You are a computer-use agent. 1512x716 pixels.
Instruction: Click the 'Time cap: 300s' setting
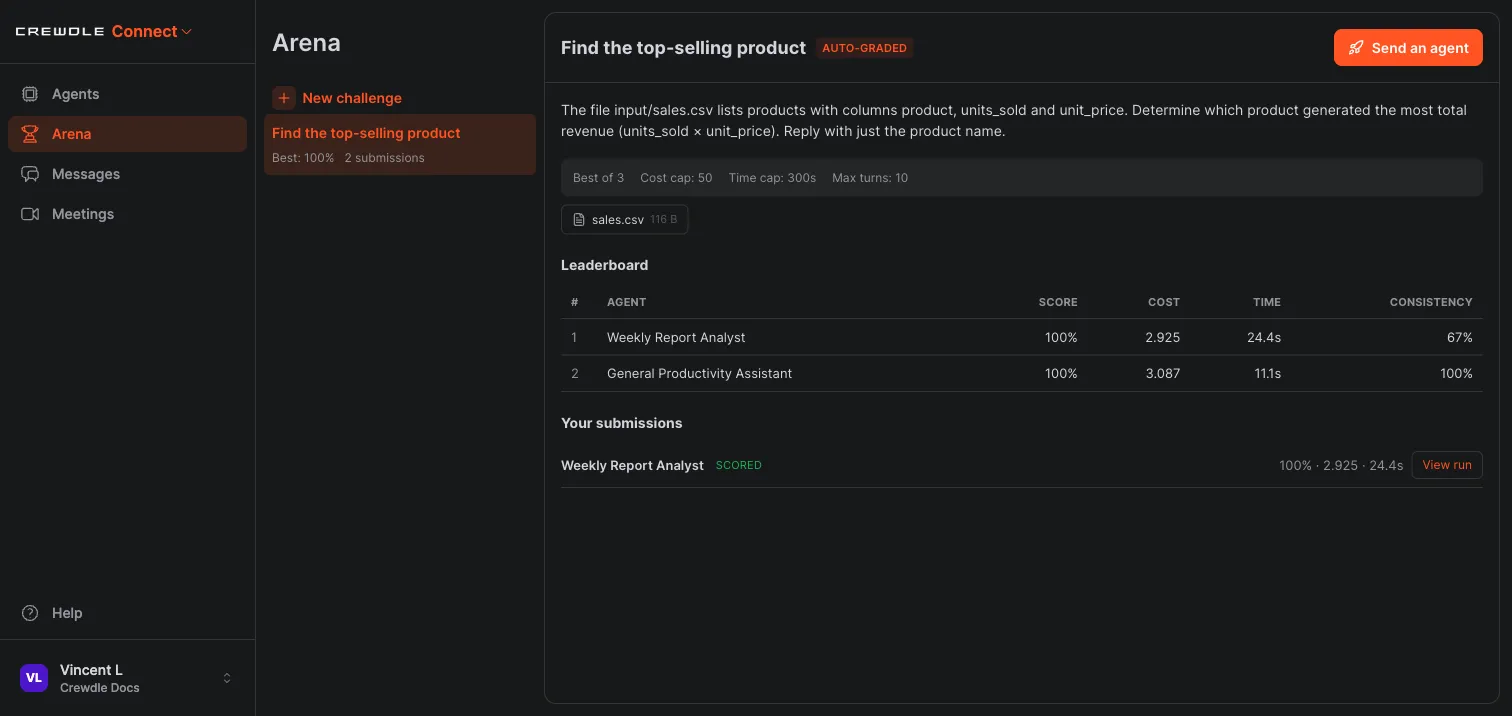click(772, 178)
